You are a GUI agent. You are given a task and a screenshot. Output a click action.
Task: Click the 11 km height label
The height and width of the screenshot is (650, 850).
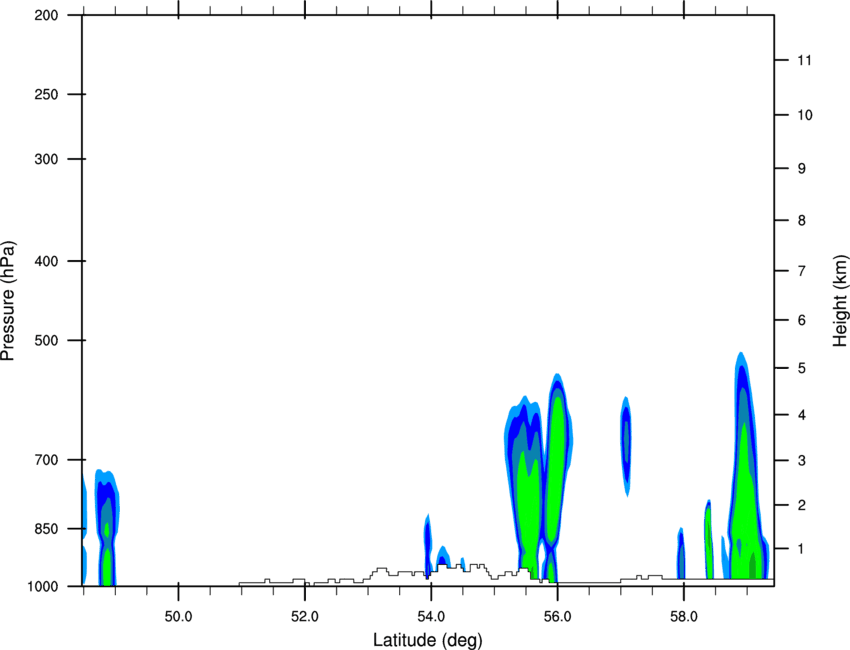(x=804, y=60)
